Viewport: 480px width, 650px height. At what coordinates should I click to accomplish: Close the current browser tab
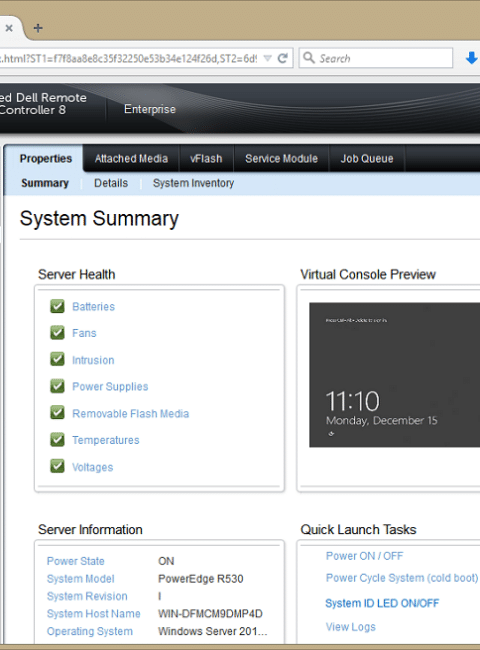(x=9, y=28)
